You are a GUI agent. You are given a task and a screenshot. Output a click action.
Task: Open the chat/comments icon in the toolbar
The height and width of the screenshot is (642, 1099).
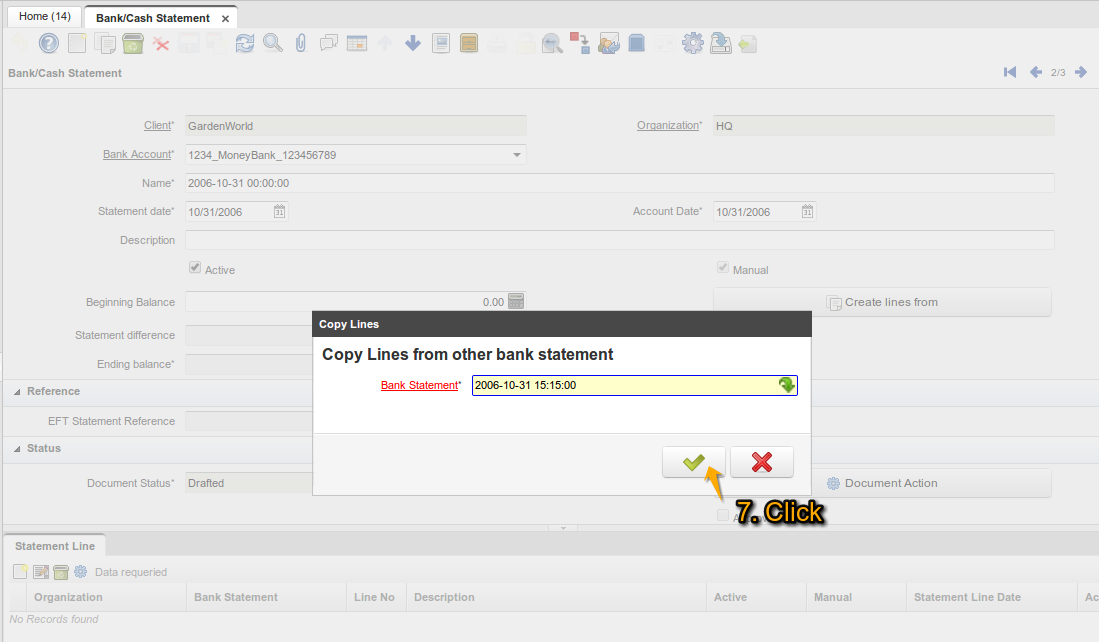coord(329,43)
